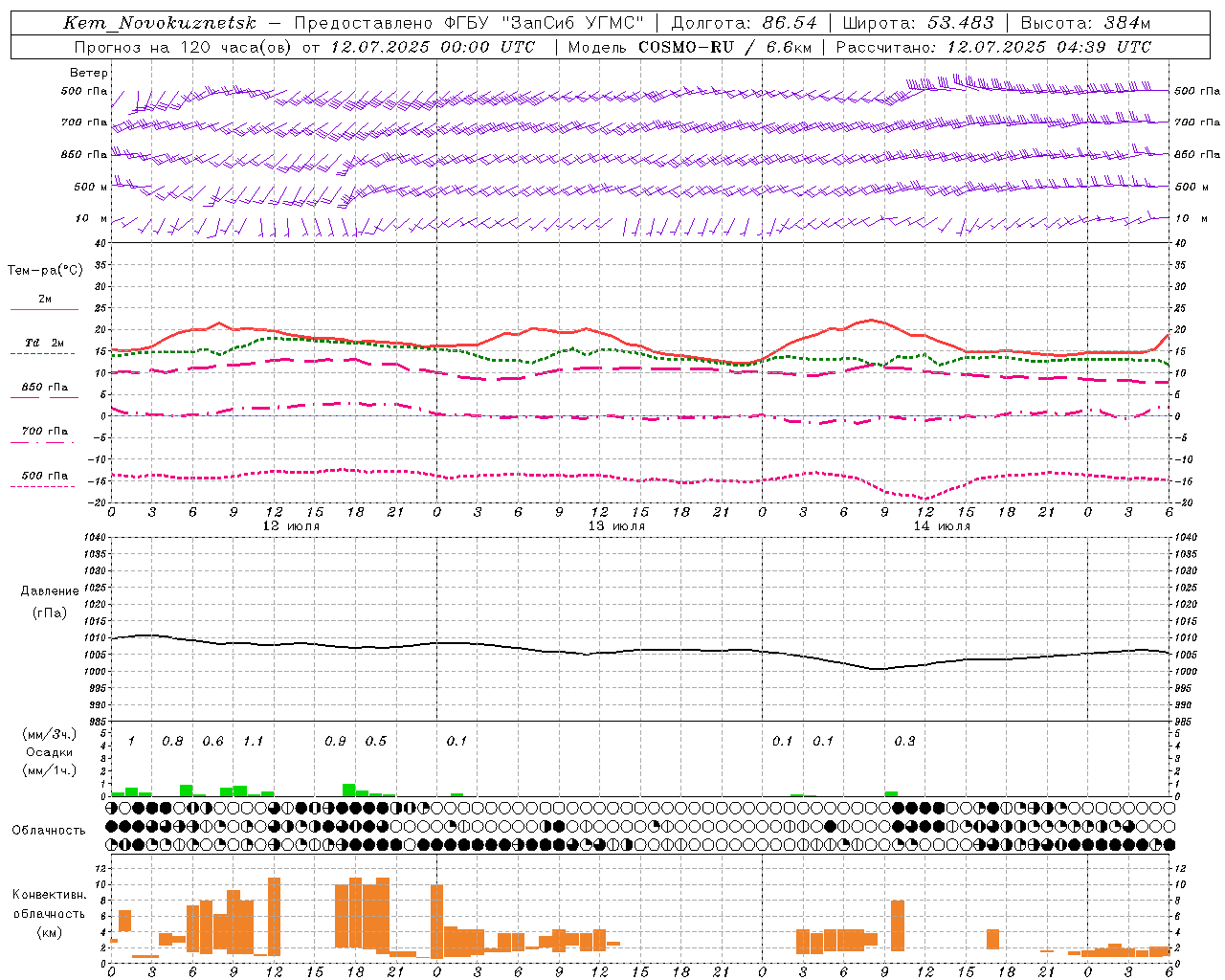Screen dimensions: 1225x980
Task: Click the Осадки precipitation label
Action: click(x=49, y=752)
